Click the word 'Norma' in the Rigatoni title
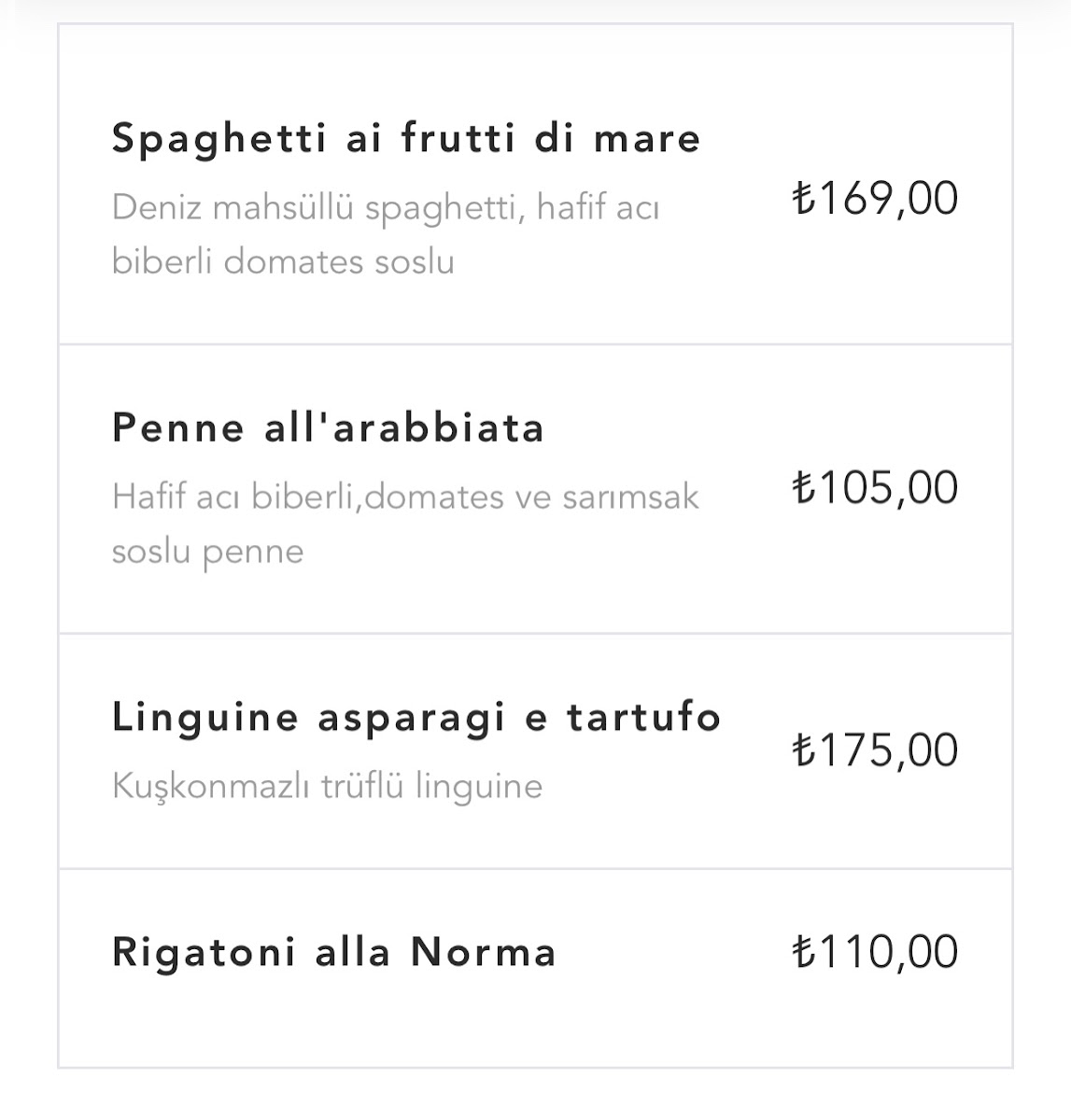1071x1120 pixels. pos(483,953)
